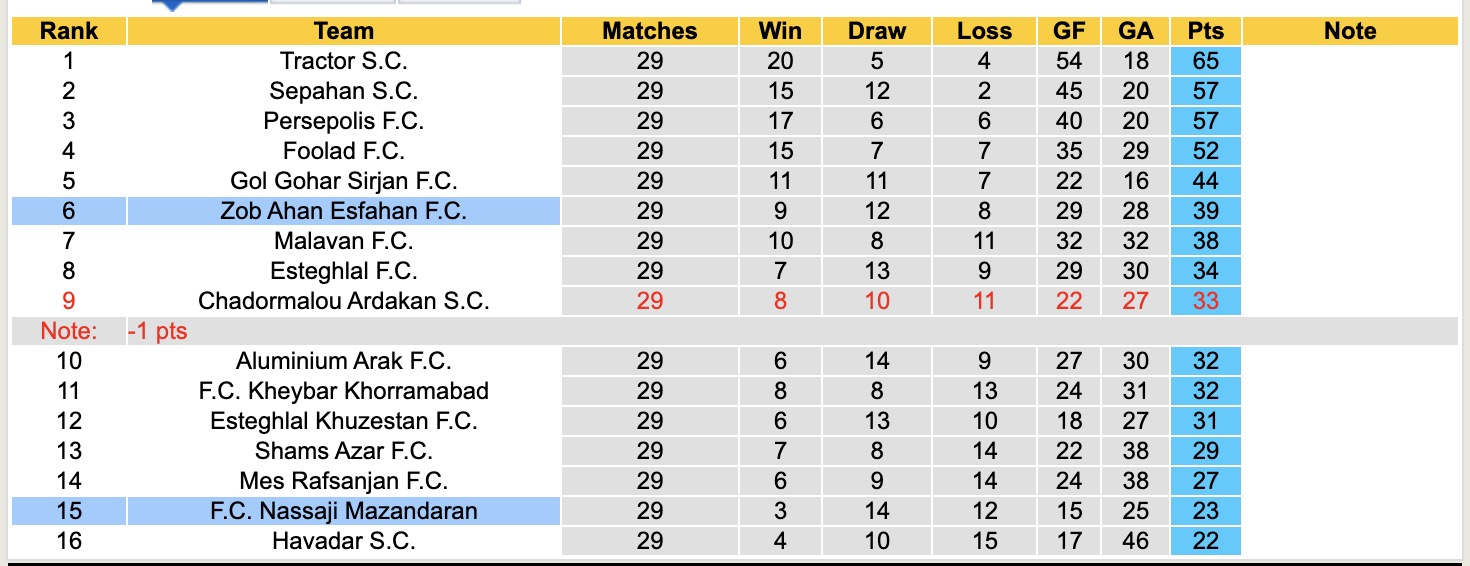This screenshot has width=1470, height=566.
Task: Sort by the Matches column header
Action: pyautogui.click(x=649, y=31)
